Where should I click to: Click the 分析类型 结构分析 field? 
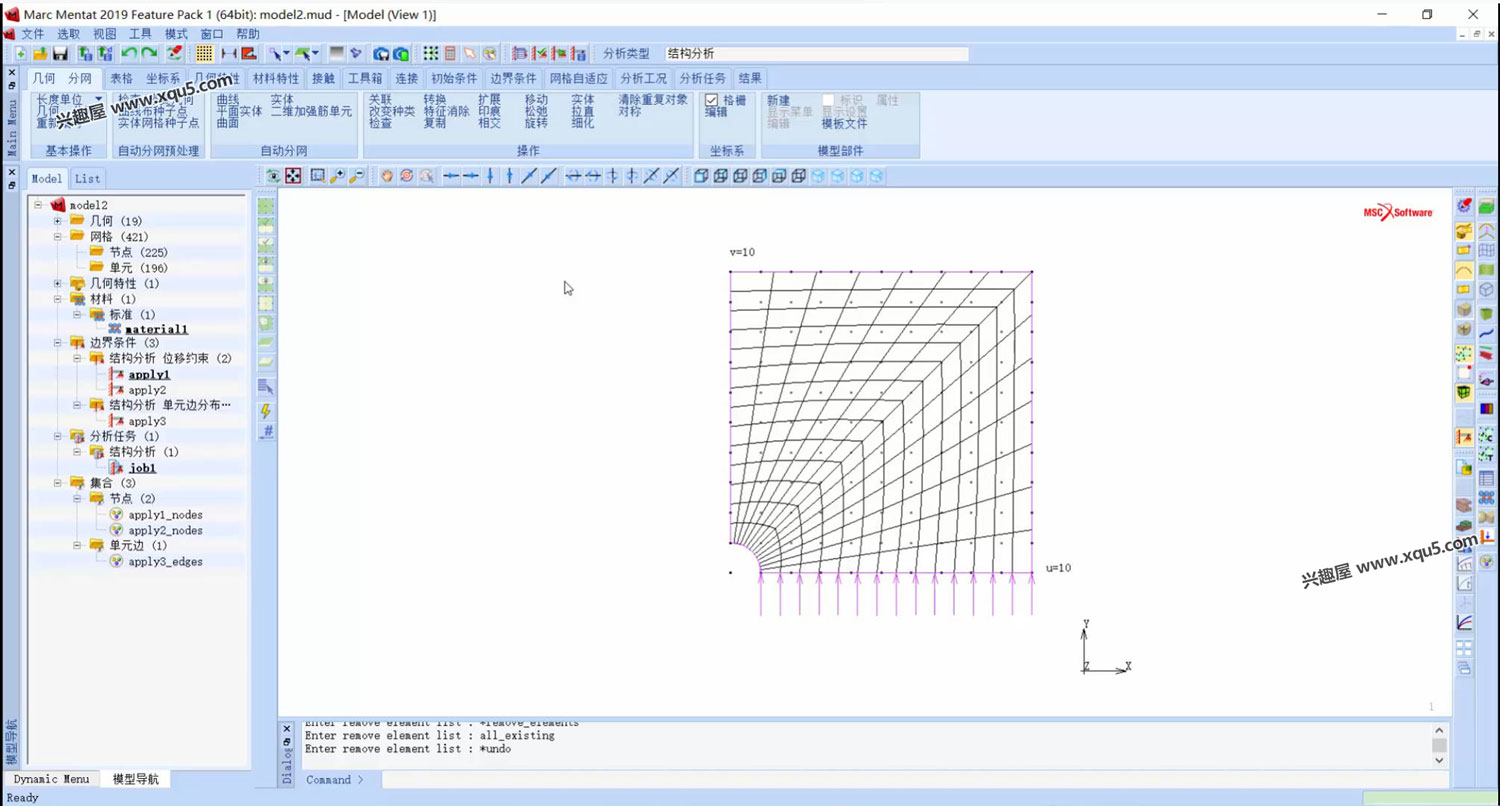pyautogui.click(x=817, y=54)
